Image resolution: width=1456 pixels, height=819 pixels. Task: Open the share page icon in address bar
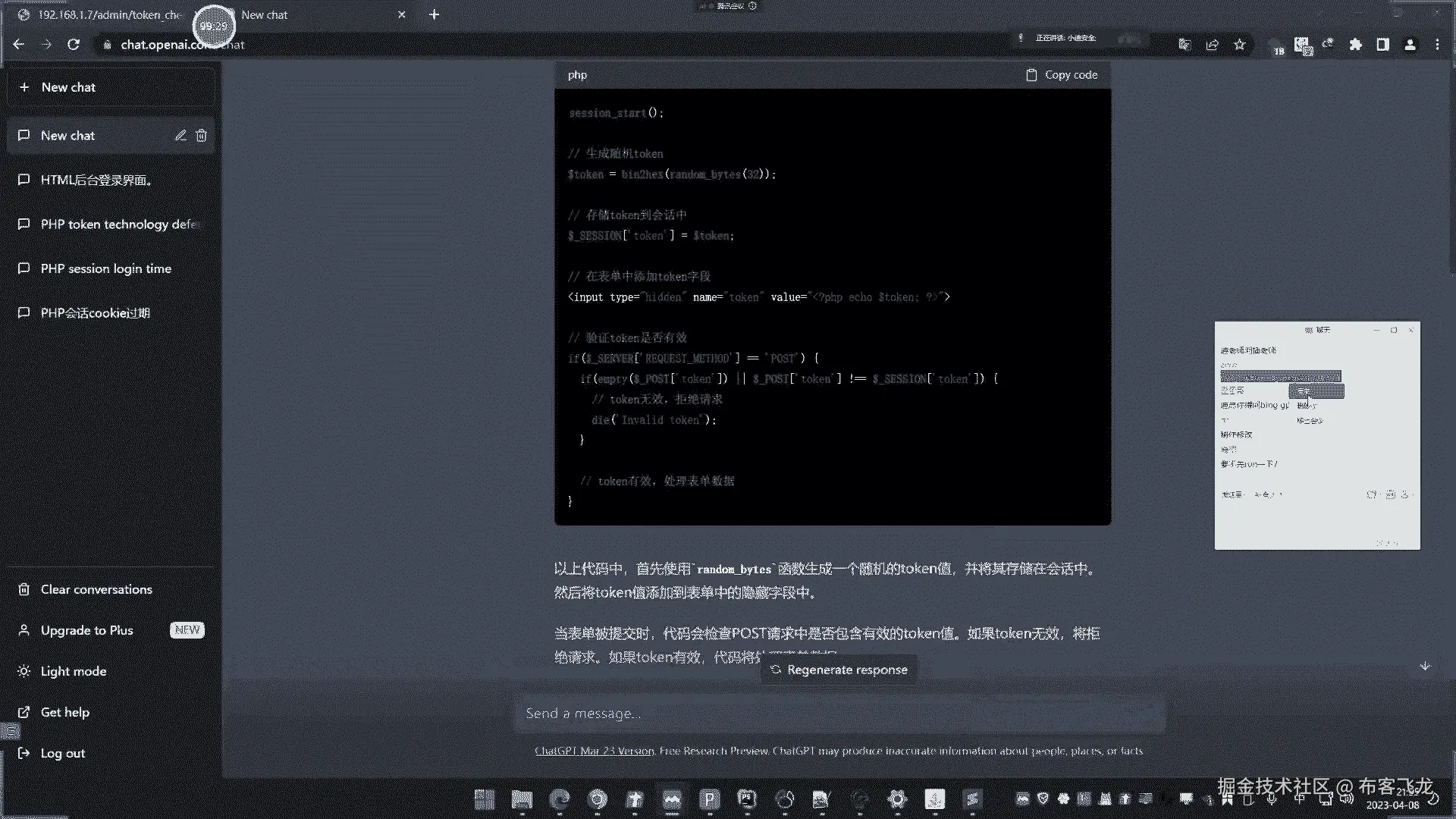click(1212, 45)
